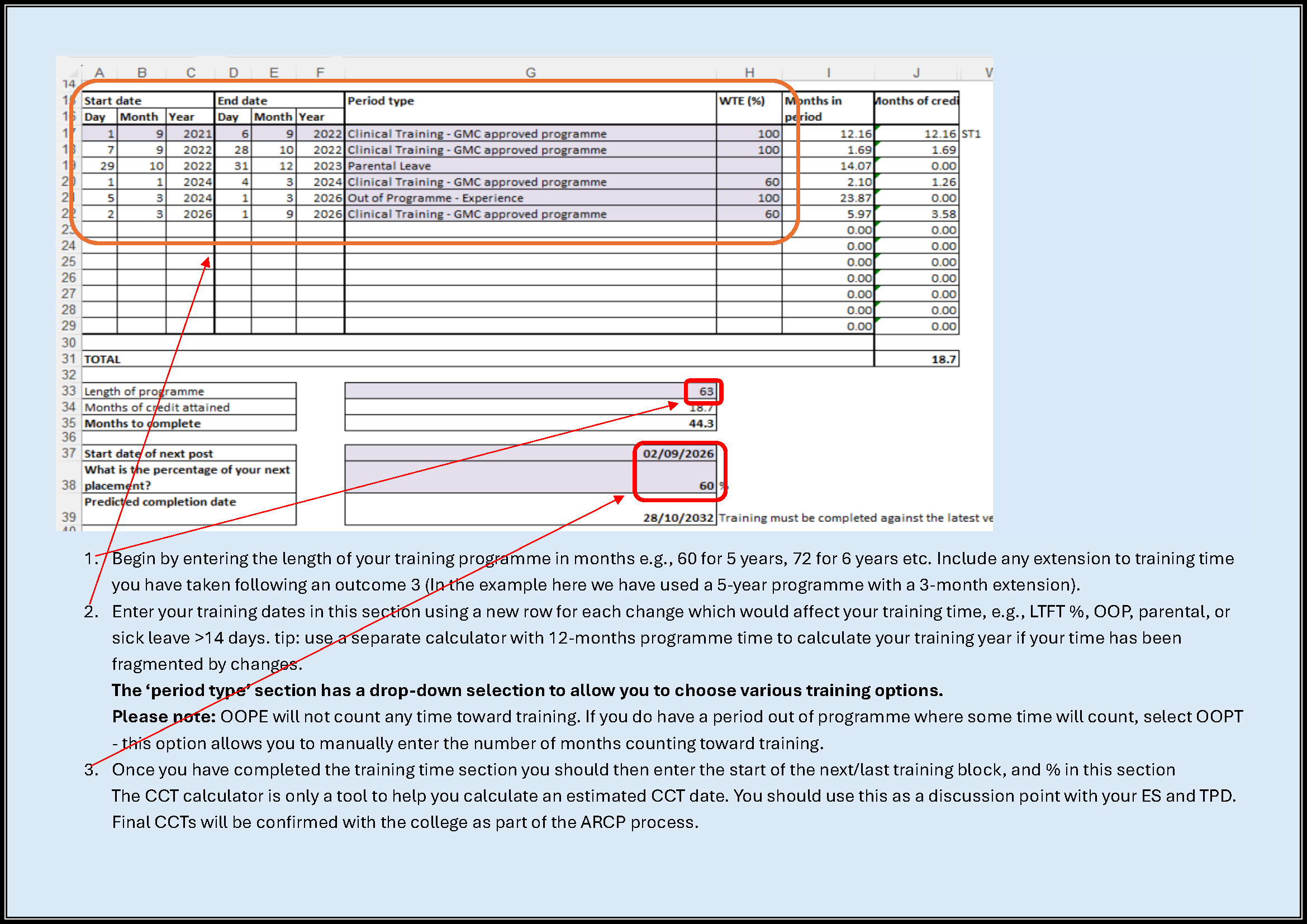Click row number 27 header
The width and height of the screenshot is (1307, 924).
[68, 294]
